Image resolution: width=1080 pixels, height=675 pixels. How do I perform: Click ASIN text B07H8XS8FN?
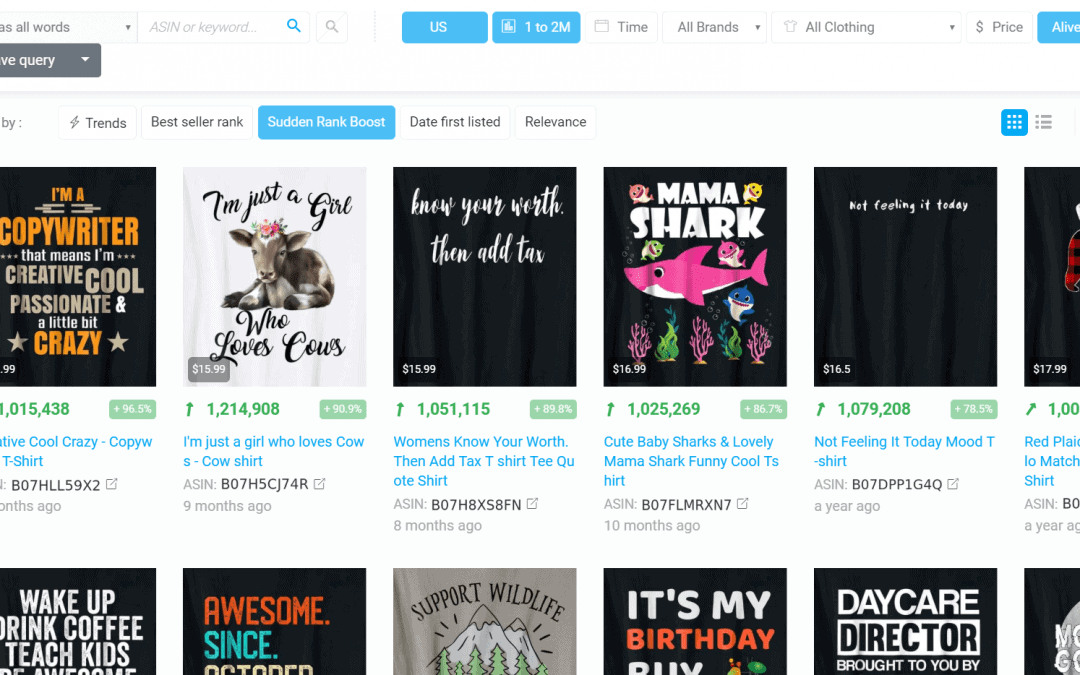pyautogui.click(x=476, y=505)
